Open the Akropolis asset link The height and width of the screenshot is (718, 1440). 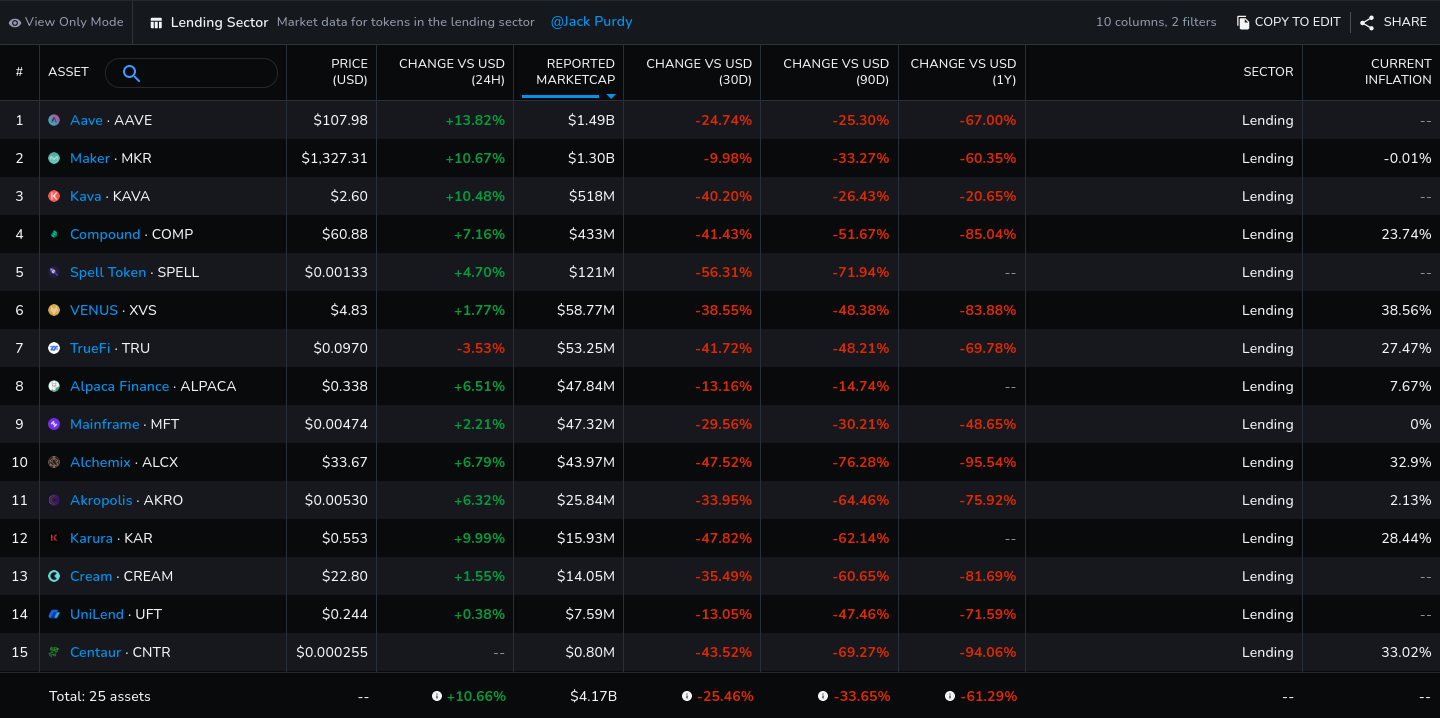point(101,500)
